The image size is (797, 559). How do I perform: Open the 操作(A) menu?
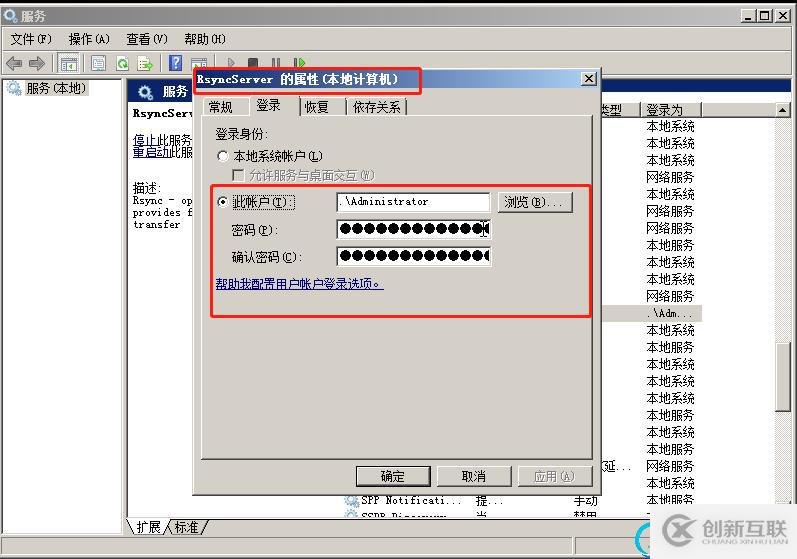pos(89,39)
